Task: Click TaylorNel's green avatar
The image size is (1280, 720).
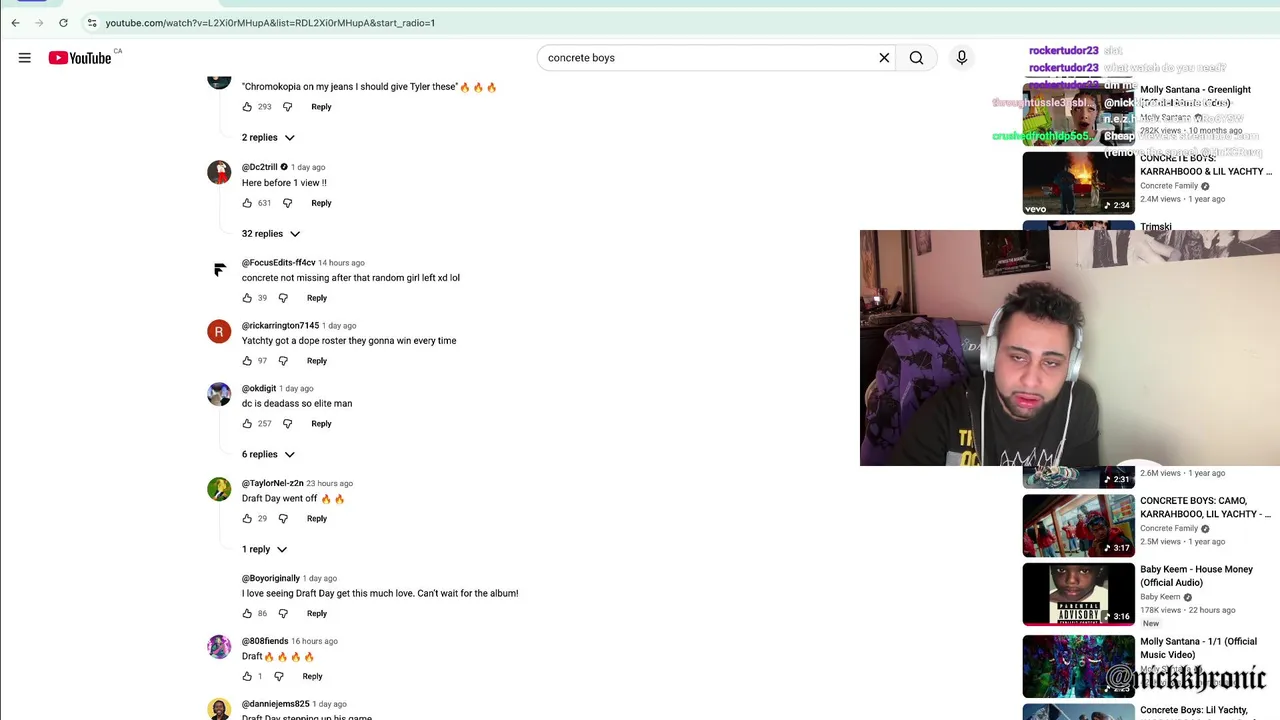Action: point(219,489)
